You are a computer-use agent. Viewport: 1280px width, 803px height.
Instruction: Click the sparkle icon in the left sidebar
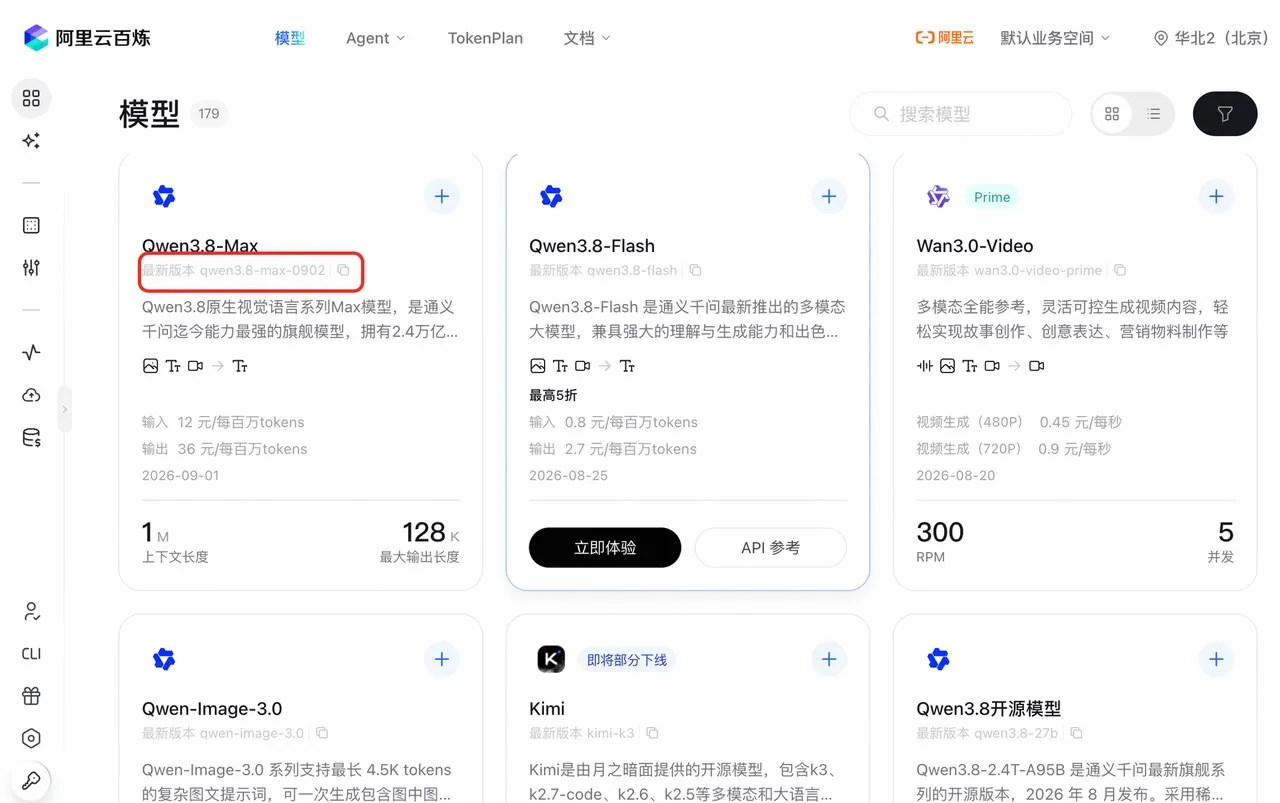(x=31, y=141)
